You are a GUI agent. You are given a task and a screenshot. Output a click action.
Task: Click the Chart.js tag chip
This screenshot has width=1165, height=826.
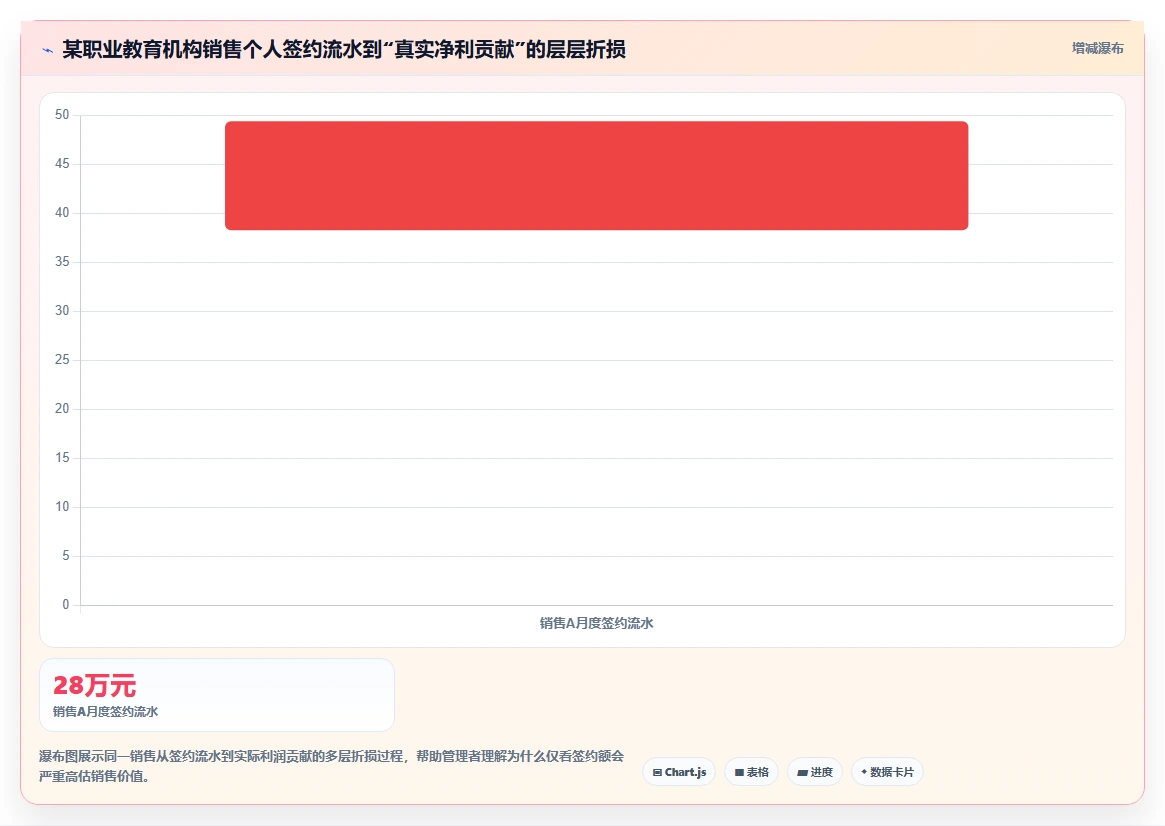[679, 772]
